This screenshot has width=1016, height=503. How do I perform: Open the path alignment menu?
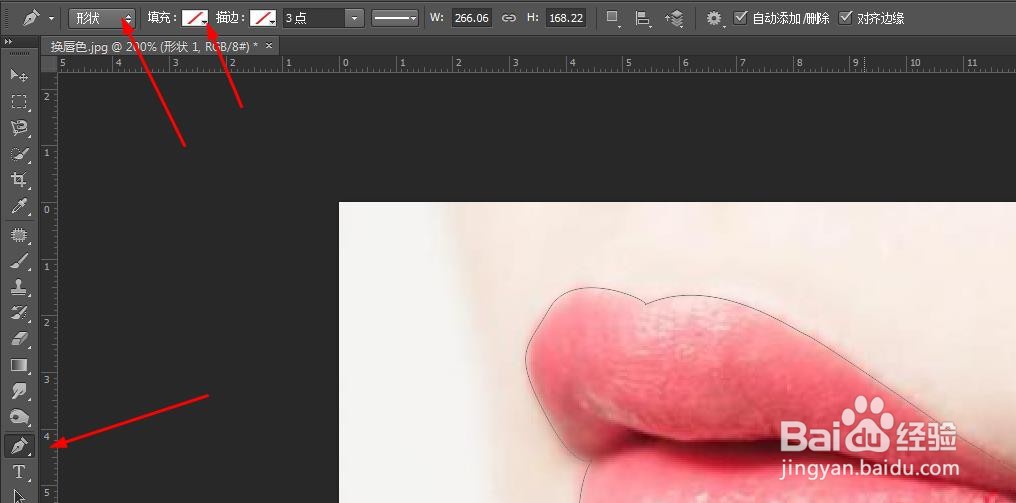(x=642, y=19)
